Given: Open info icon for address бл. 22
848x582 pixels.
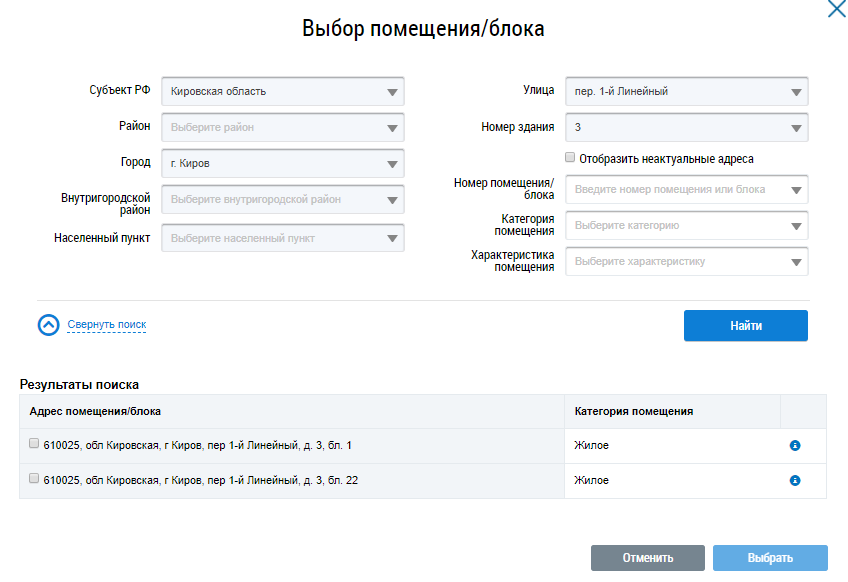Looking at the screenshot, I should pos(795,480).
